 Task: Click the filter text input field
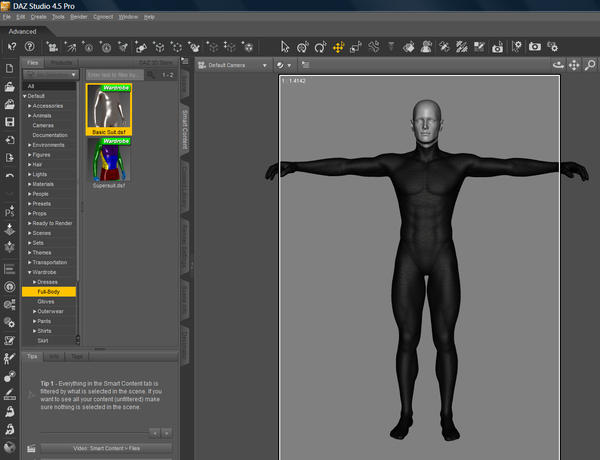point(115,75)
